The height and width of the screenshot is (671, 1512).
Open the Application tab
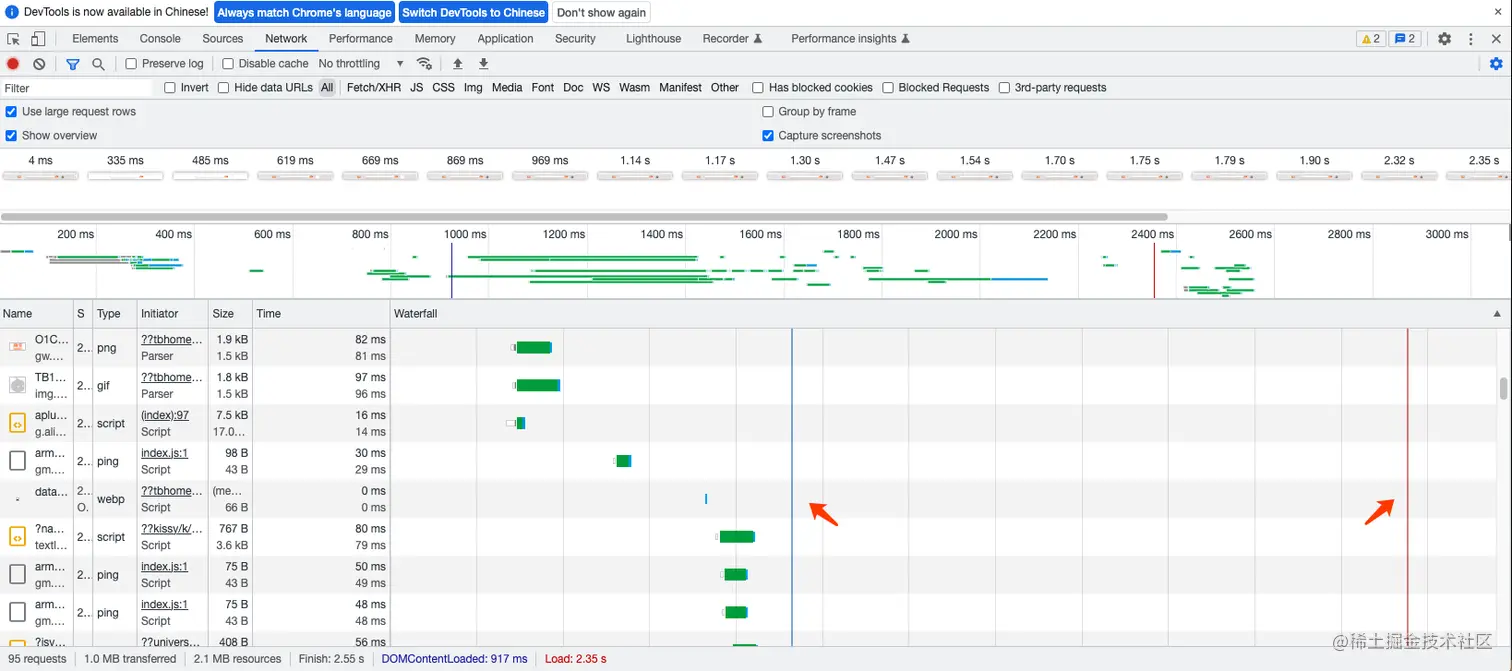click(x=505, y=39)
